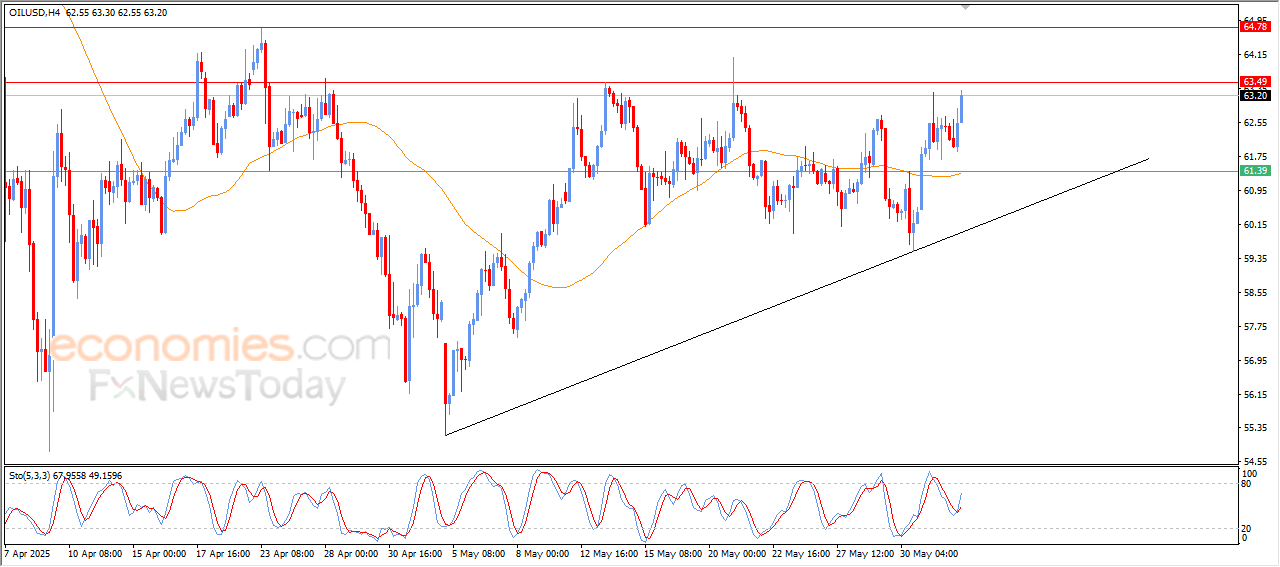Click the 10 Apr 08:00 time label

pos(95,552)
